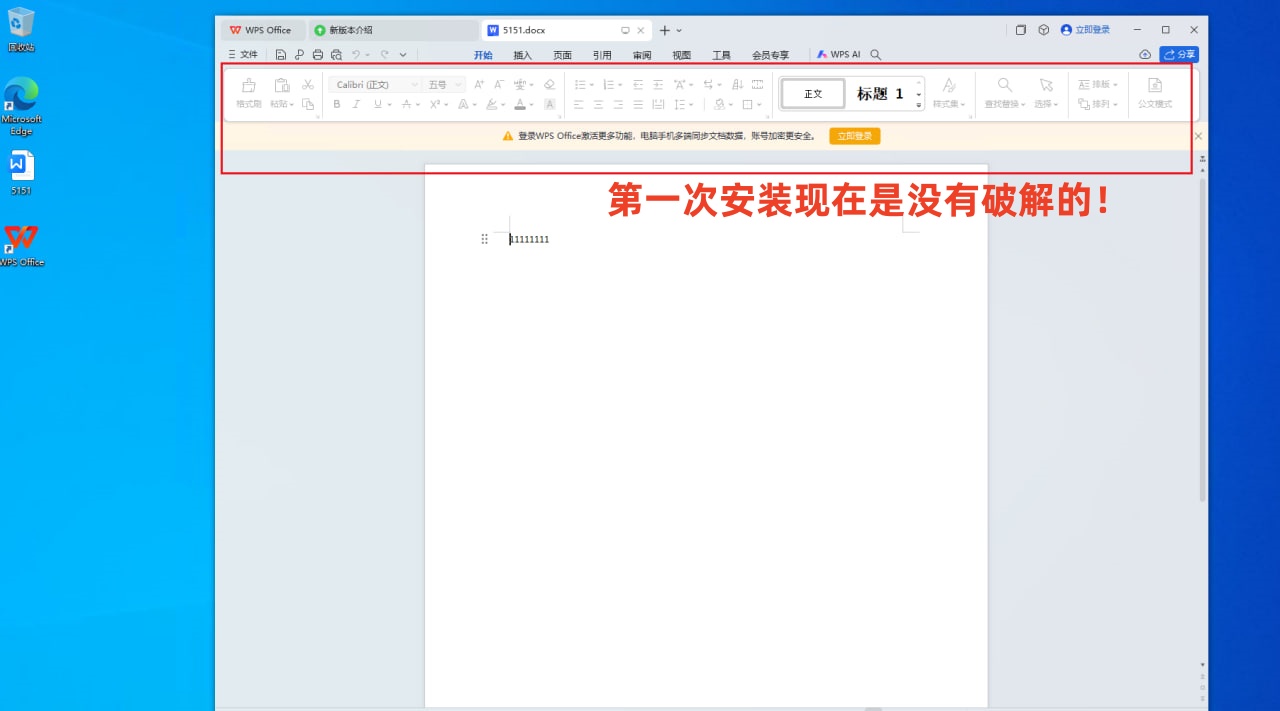Viewport: 1280px width, 711px height.
Task: Click the format painter icon
Action: click(x=248, y=92)
